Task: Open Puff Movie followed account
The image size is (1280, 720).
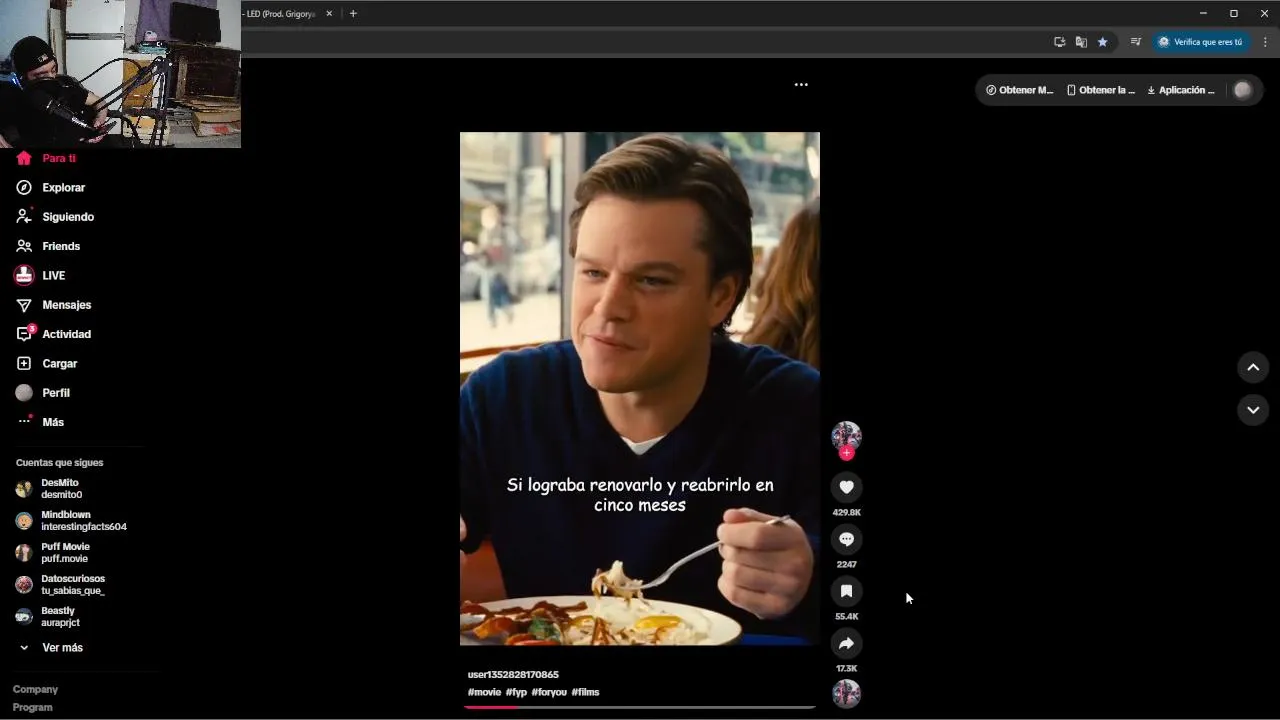Action: (x=53, y=553)
